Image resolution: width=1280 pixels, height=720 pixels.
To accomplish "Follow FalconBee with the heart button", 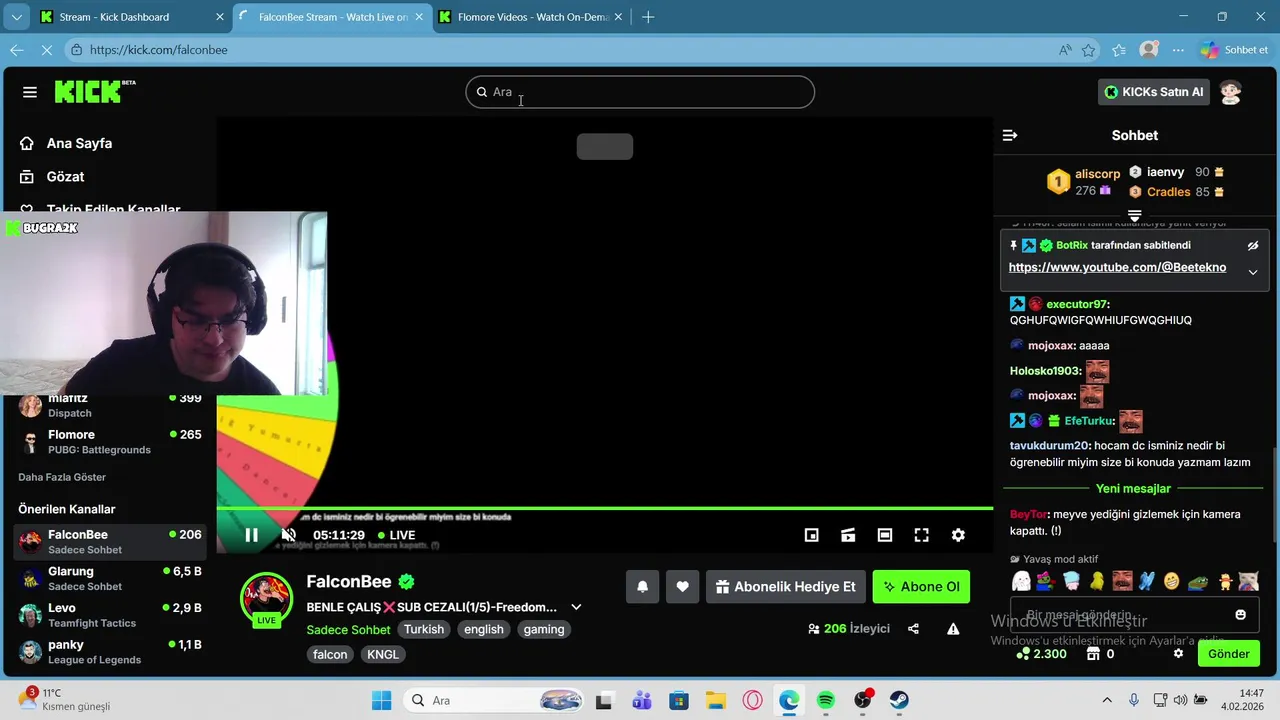I will [x=683, y=587].
